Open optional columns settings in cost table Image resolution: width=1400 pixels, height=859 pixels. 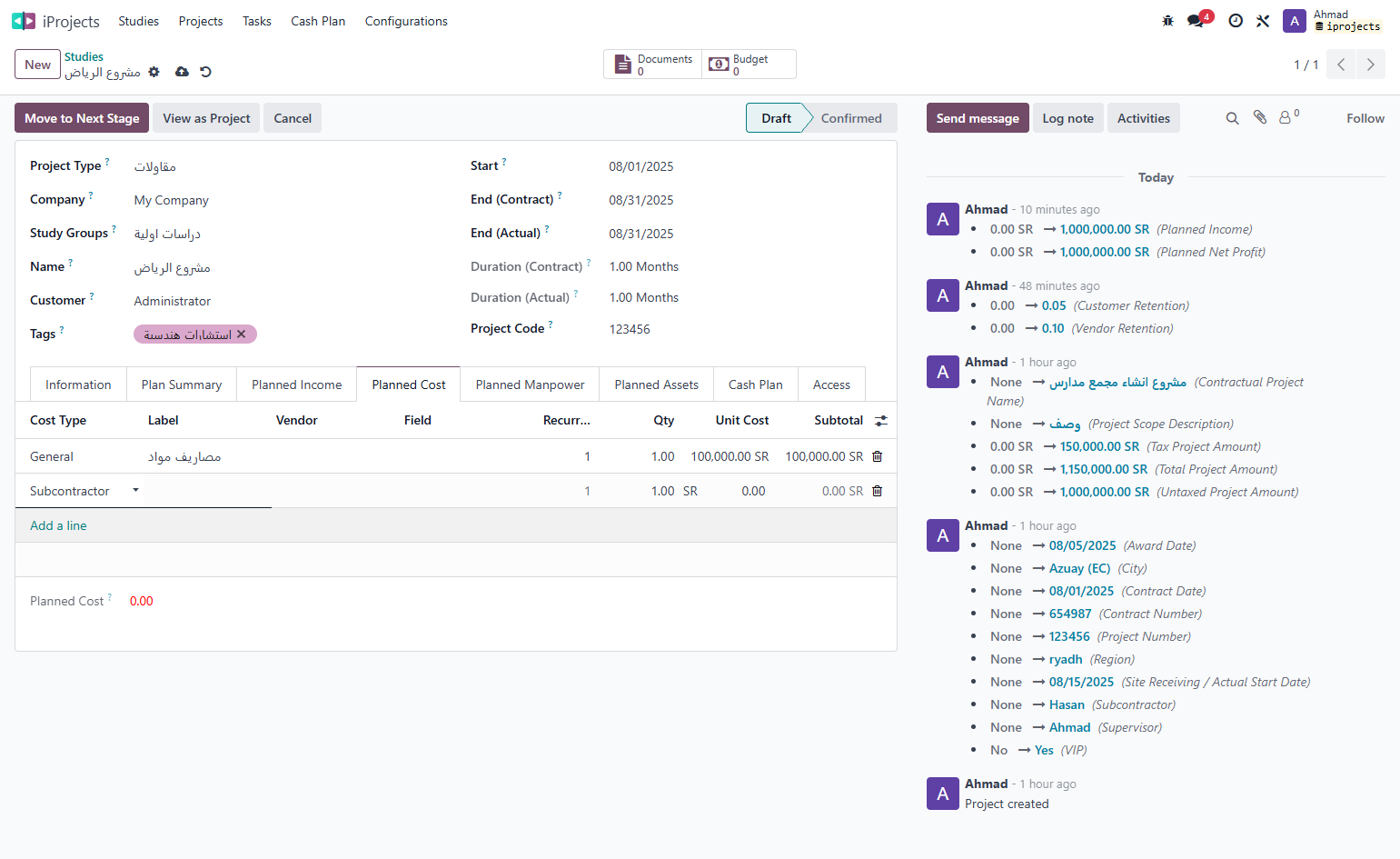pyautogui.click(x=880, y=420)
